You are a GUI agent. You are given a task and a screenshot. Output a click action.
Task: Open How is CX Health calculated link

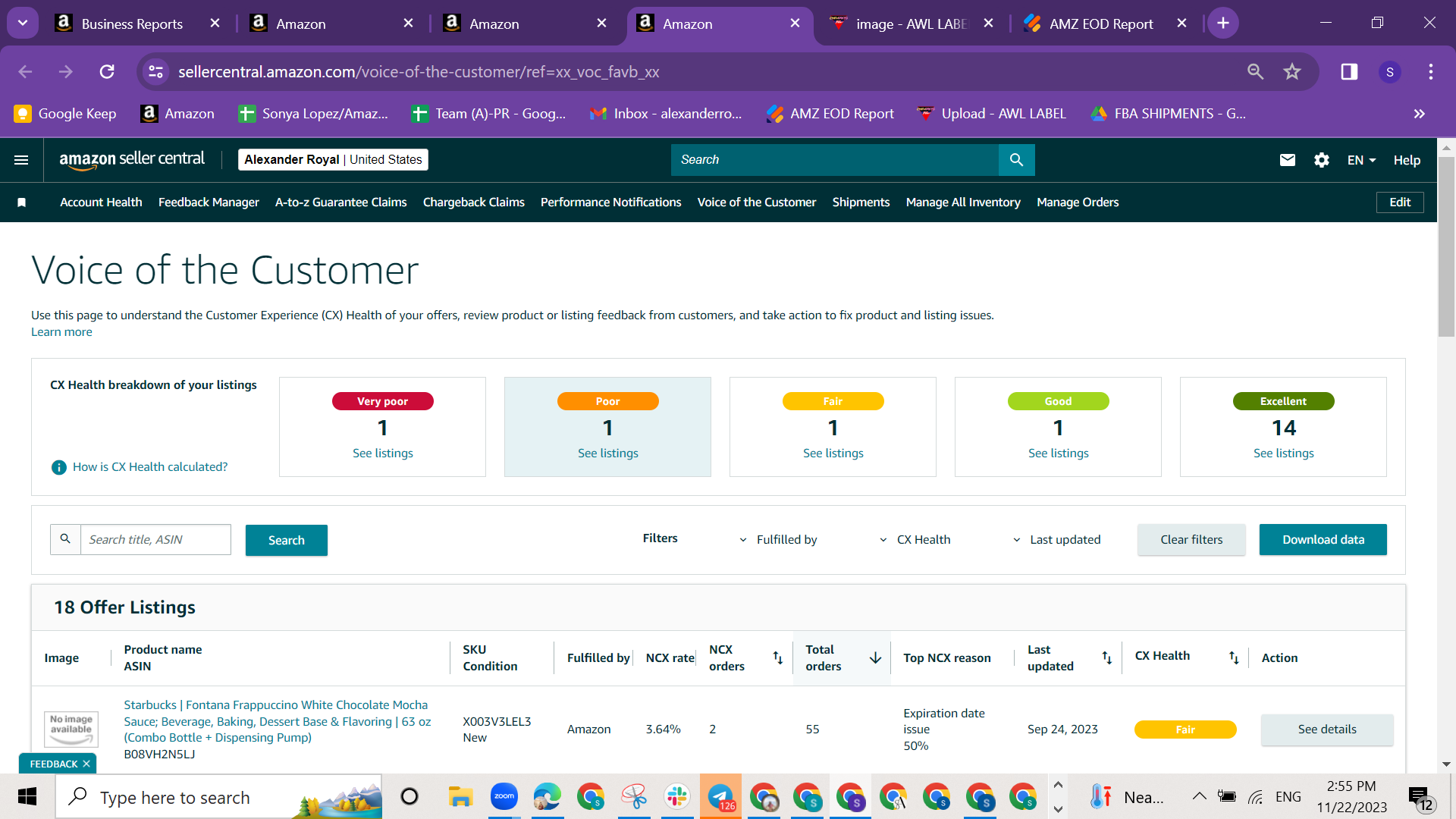[x=150, y=467]
